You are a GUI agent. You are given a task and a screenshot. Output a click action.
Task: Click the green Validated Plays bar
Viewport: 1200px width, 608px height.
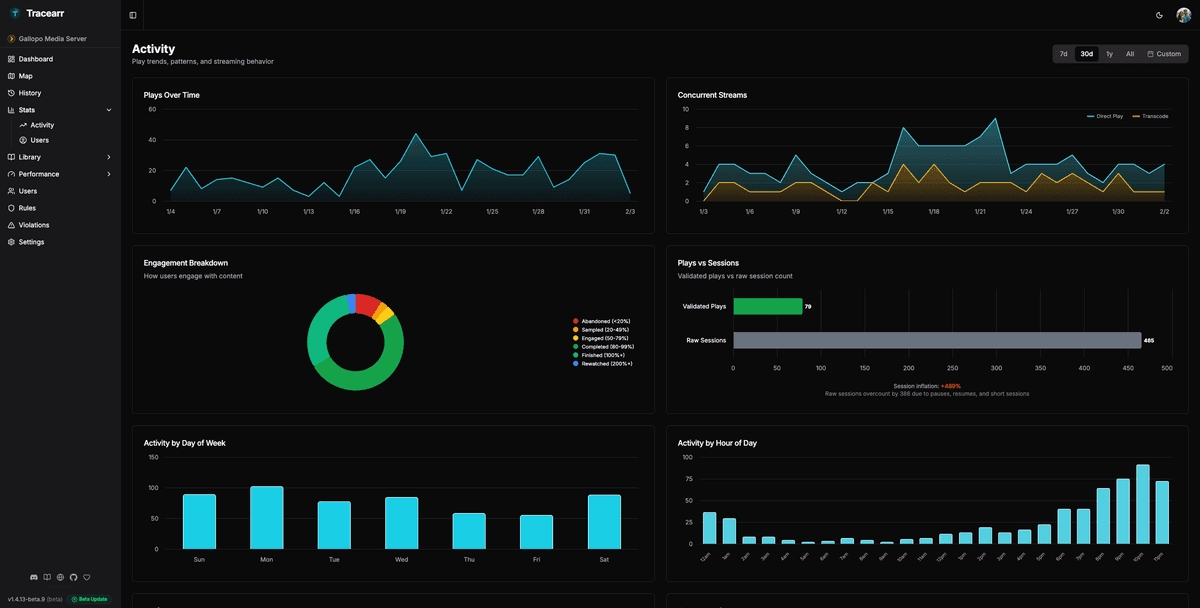pyautogui.click(x=768, y=306)
